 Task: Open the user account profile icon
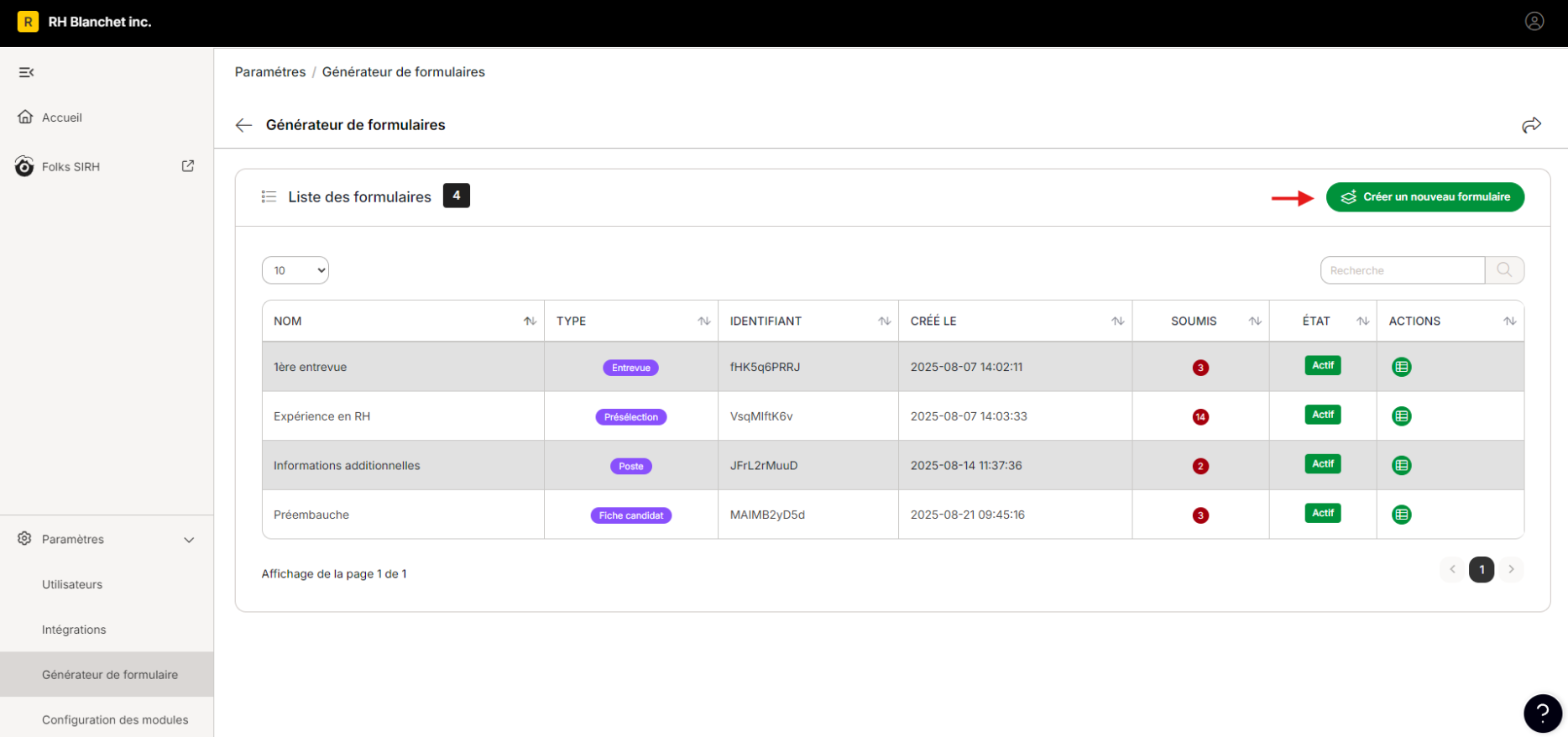pos(1534,22)
